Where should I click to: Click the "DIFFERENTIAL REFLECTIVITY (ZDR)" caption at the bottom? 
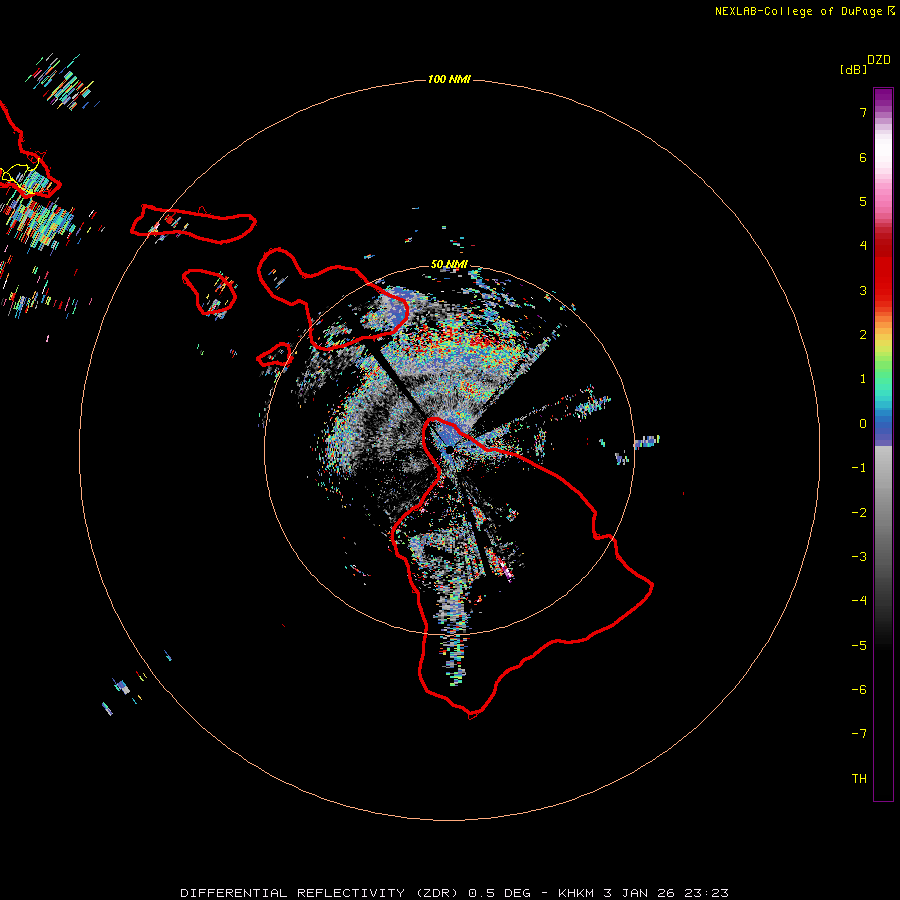(x=319, y=893)
